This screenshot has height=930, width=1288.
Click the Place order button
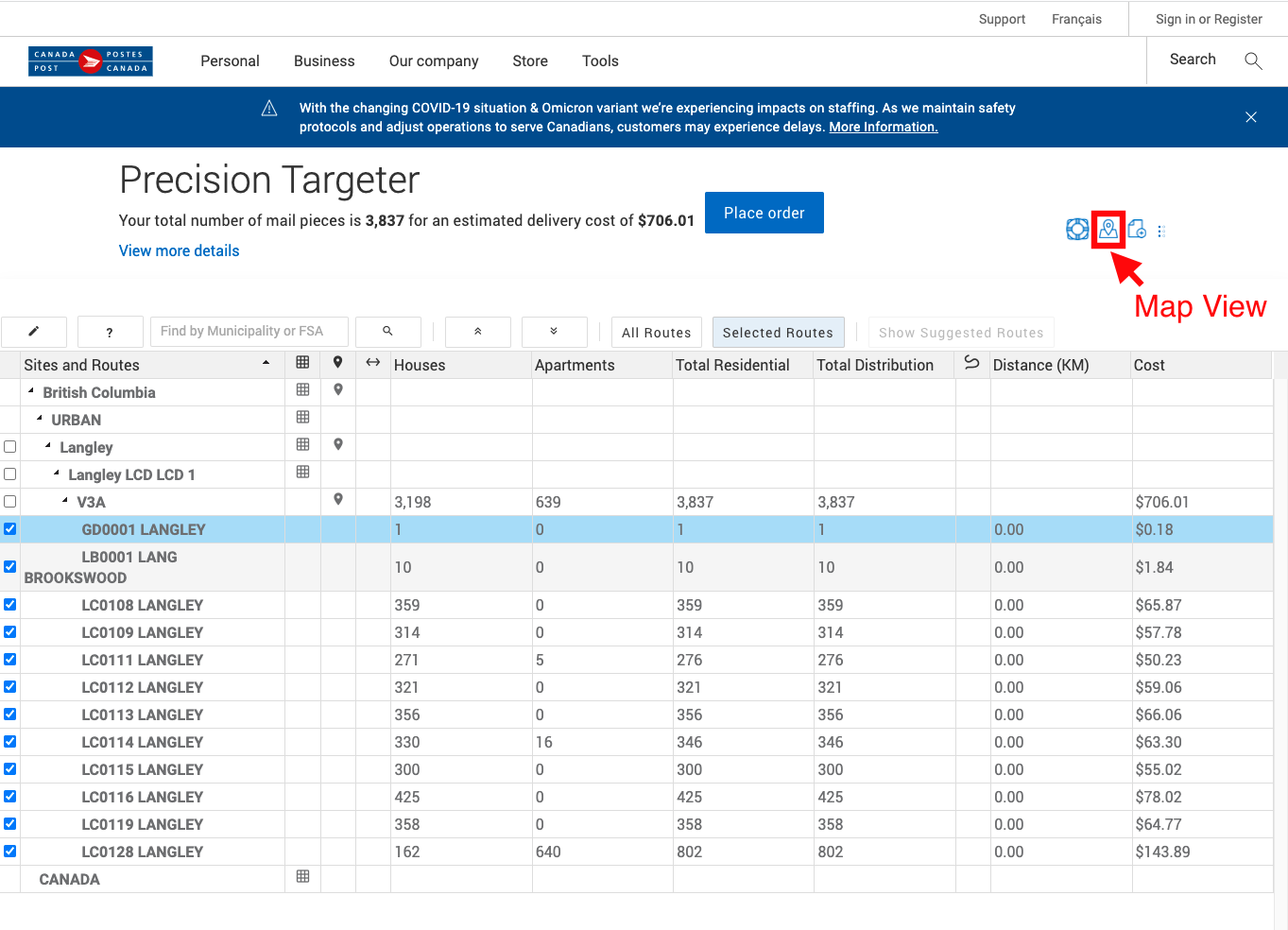coord(764,213)
